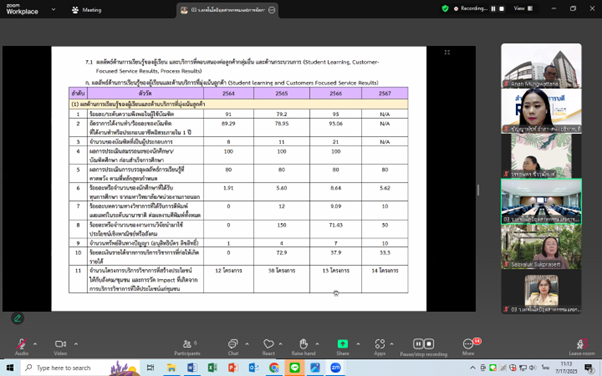Open the Apps icon

click(380, 344)
